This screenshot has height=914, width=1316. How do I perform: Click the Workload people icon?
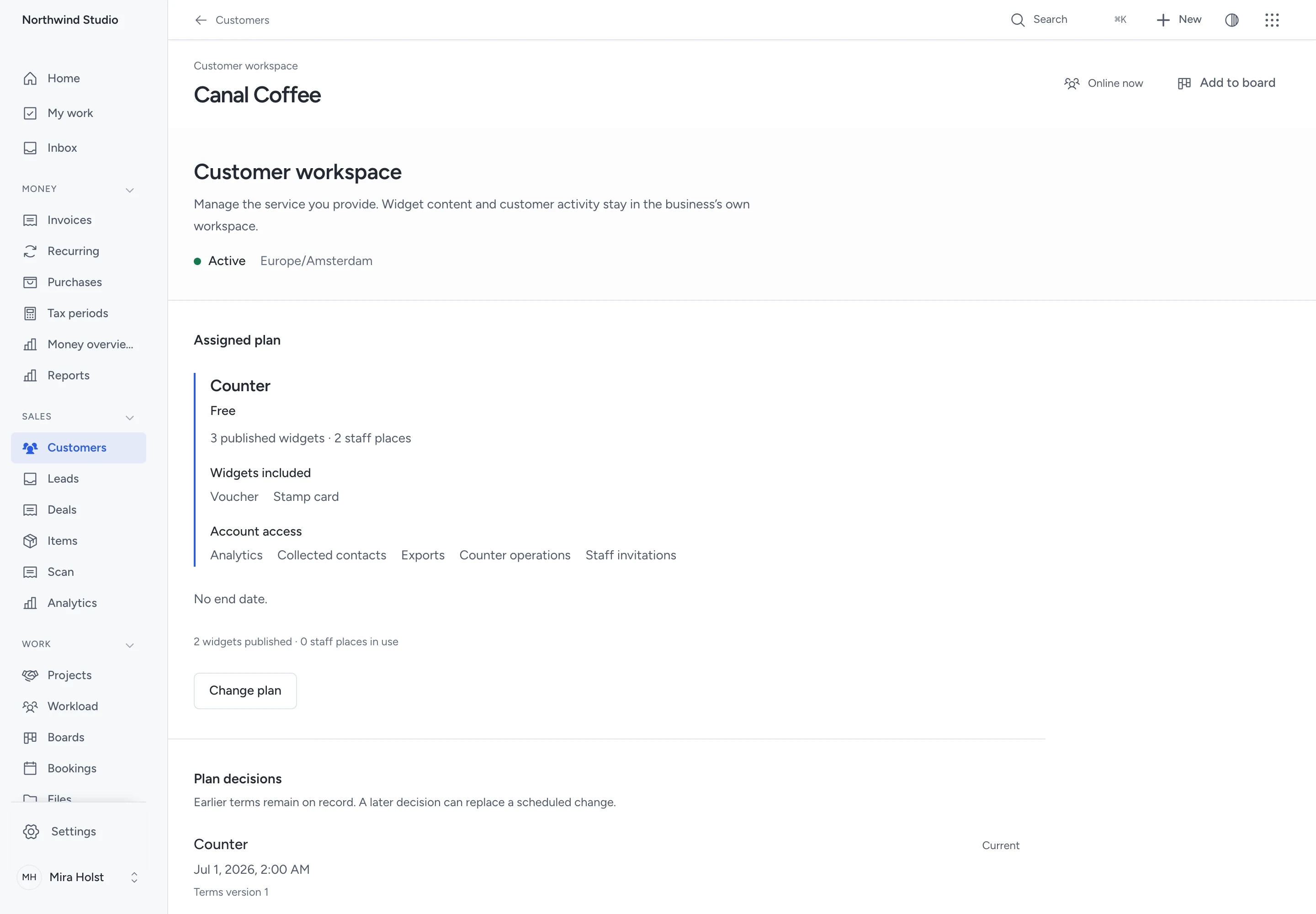pos(30,707)
